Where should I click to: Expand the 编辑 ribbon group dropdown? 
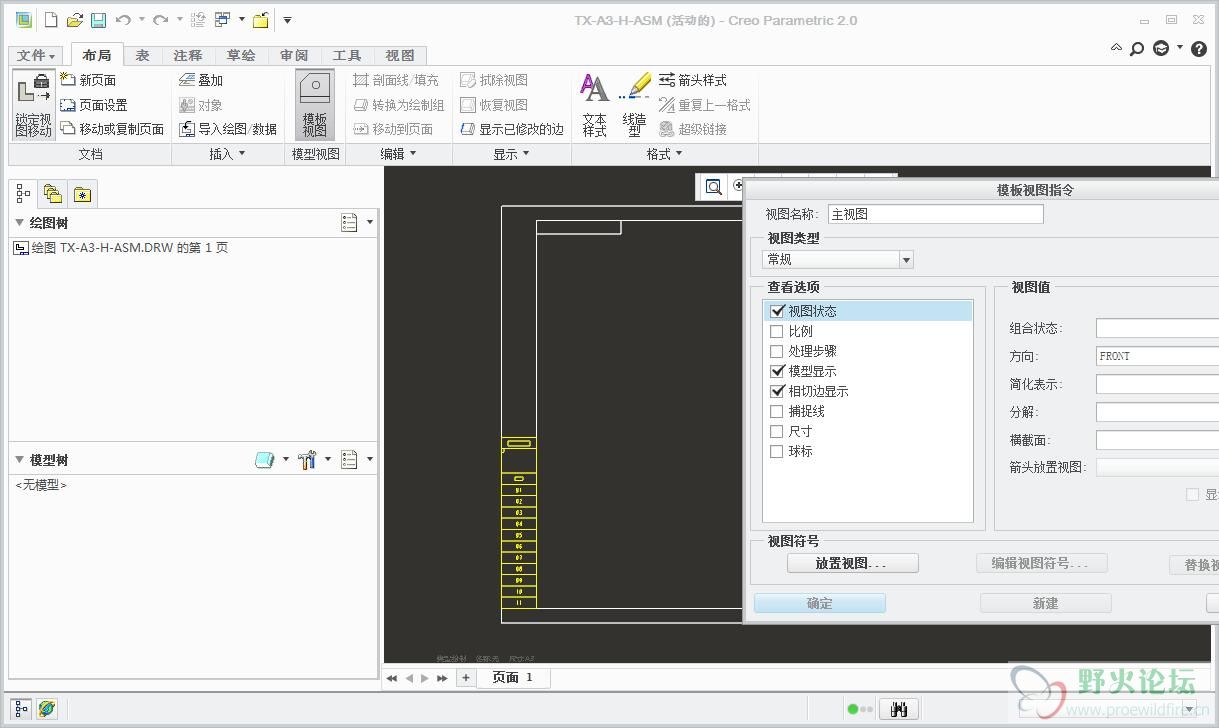pyautogui.click(x=399, y=154)
